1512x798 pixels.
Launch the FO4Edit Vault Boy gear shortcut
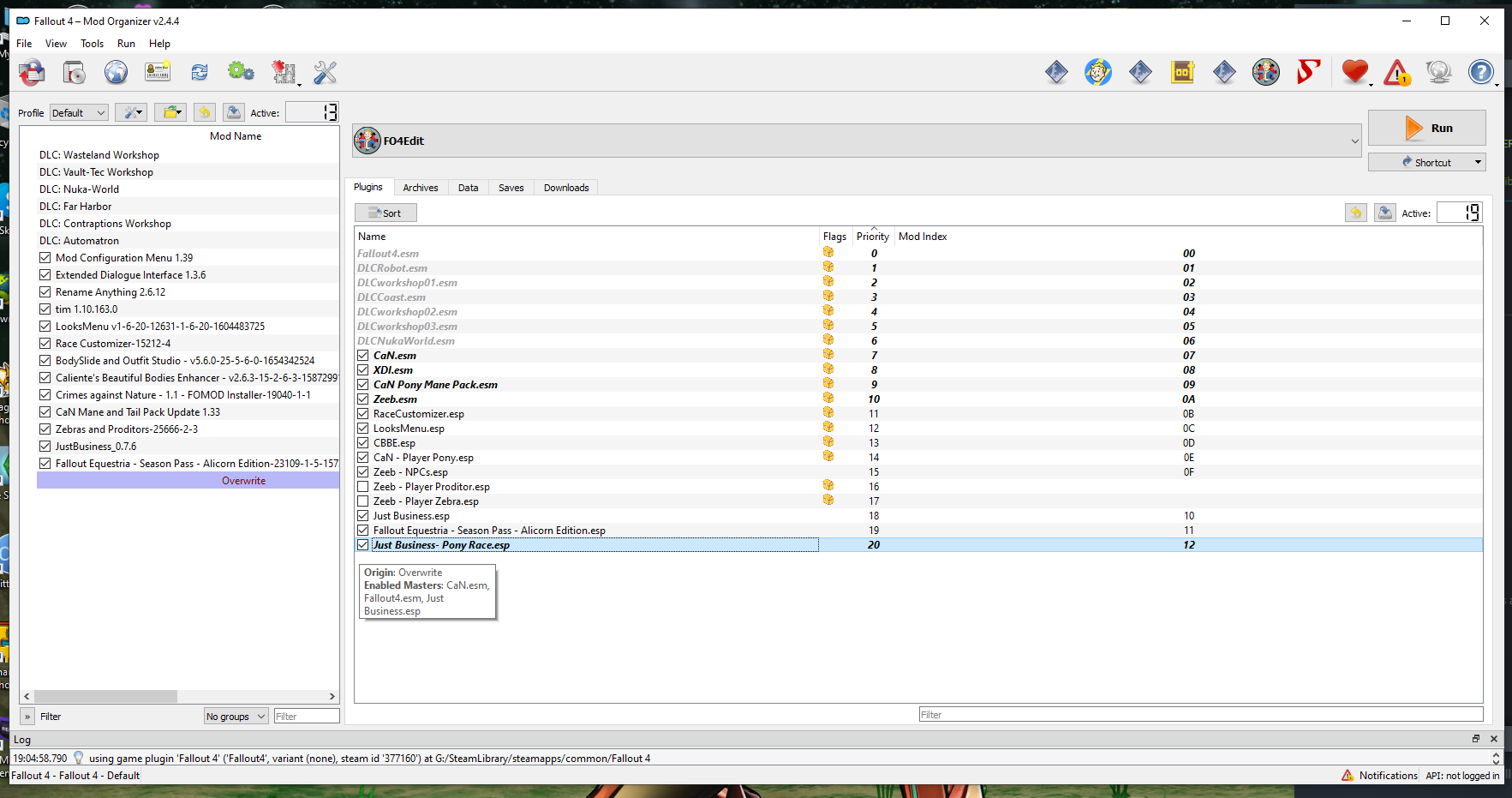pyautogui.click(x=1266, y=73)
